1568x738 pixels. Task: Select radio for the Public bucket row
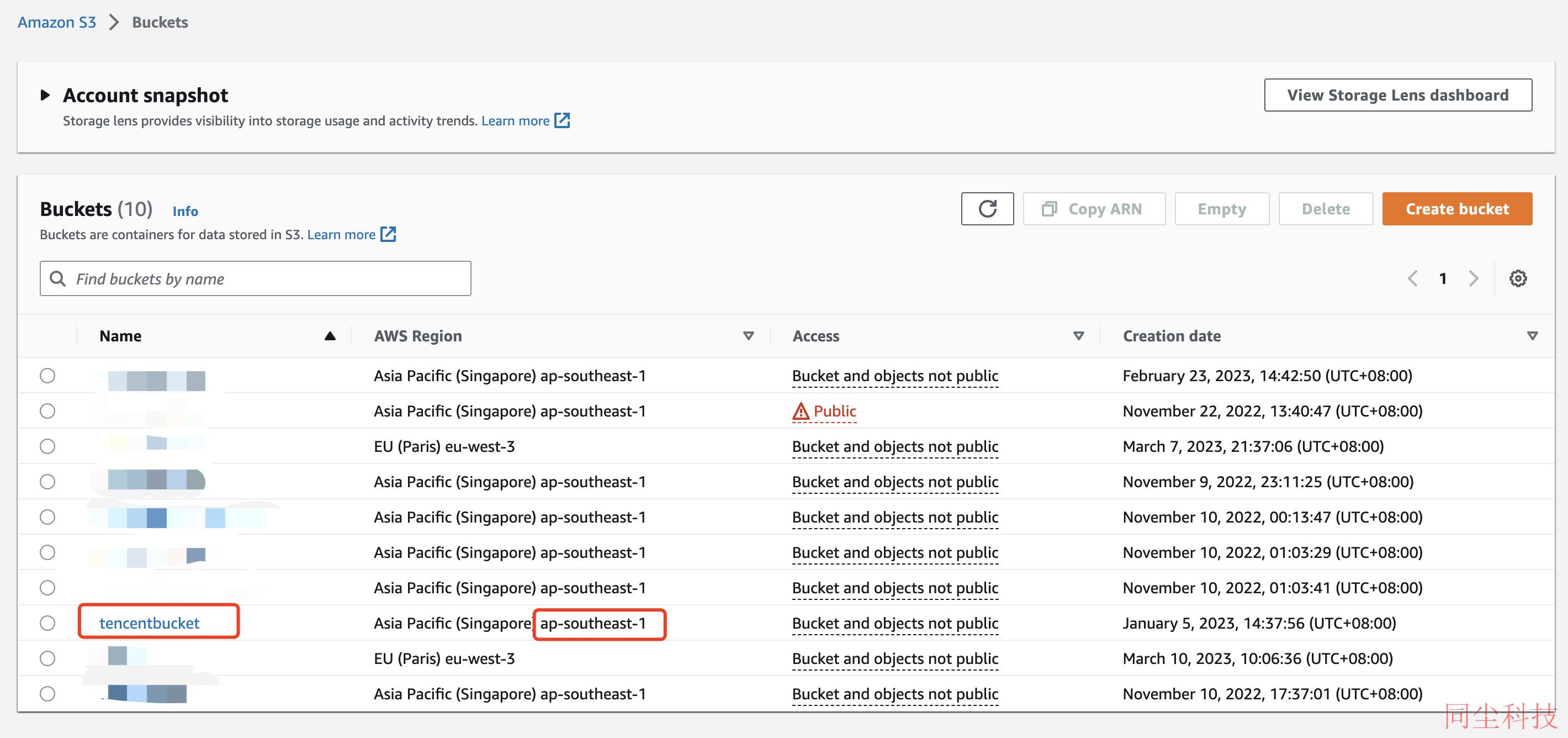click(x=47, y=411)
